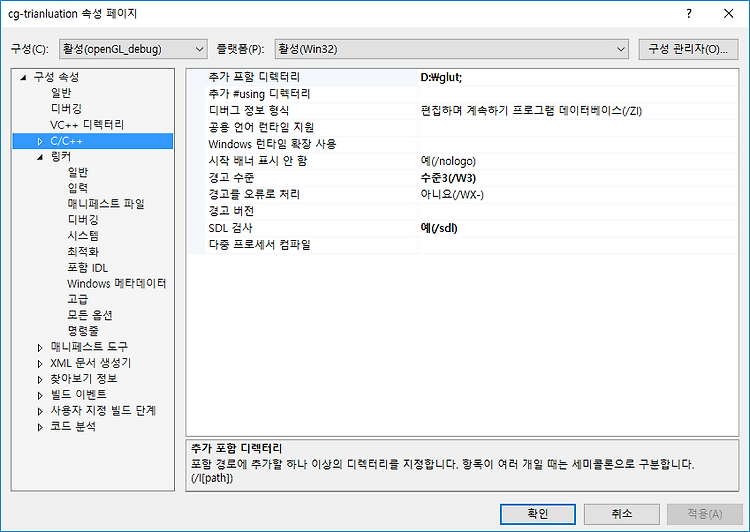Click the SDL 검사 property
The height and width of the screenshot is (532, 750).
tap(230, 228)
